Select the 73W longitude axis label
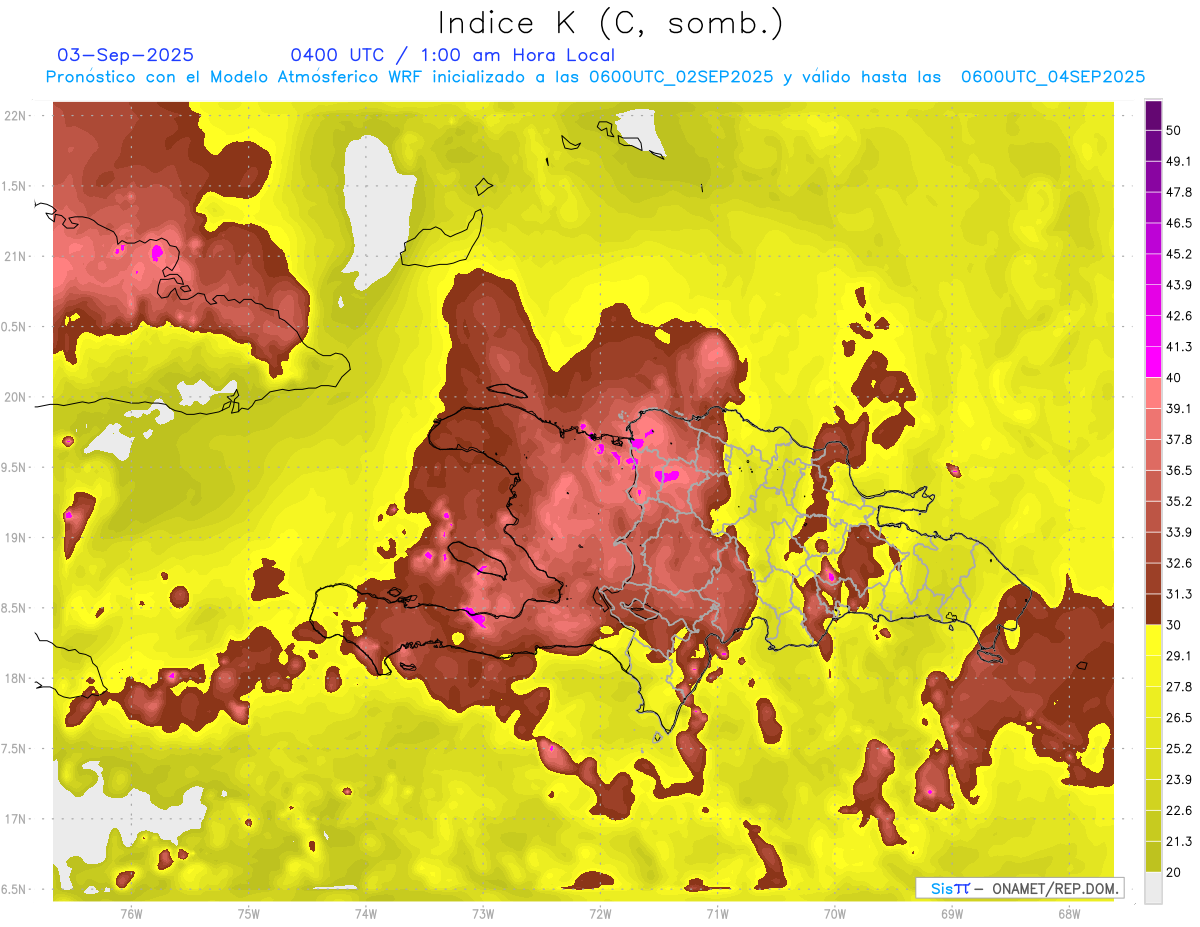Screen dimensions: 1200x927 click(482, 914)
